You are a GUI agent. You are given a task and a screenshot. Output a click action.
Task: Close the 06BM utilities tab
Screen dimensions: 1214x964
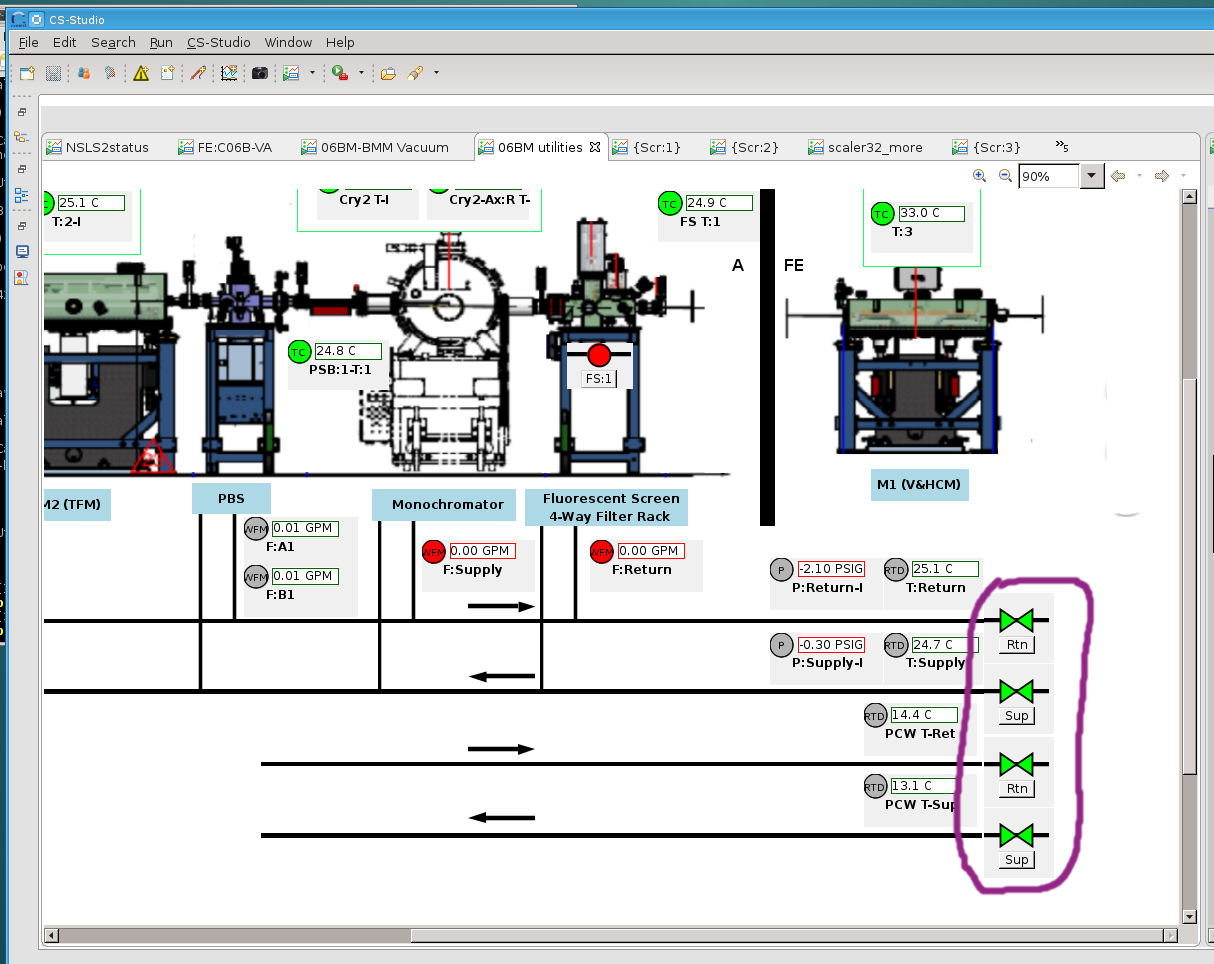click(x=594, y=147)
